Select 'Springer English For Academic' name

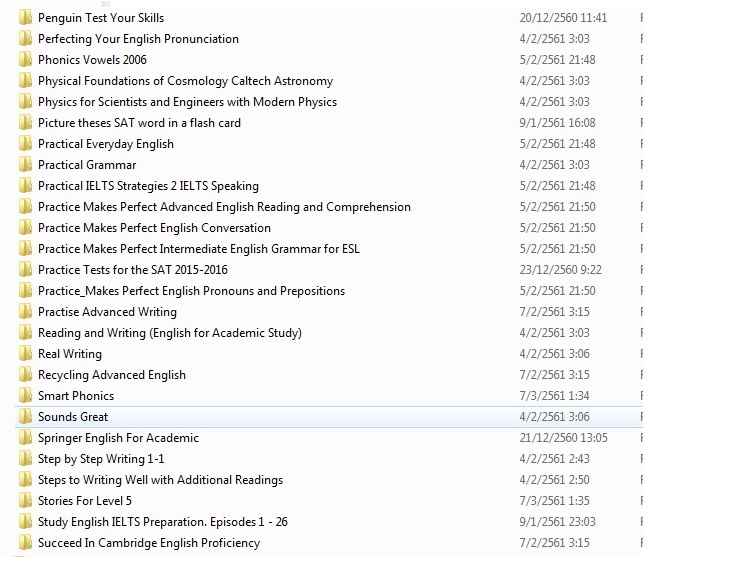pyautogui.click(x=118, y=439)
